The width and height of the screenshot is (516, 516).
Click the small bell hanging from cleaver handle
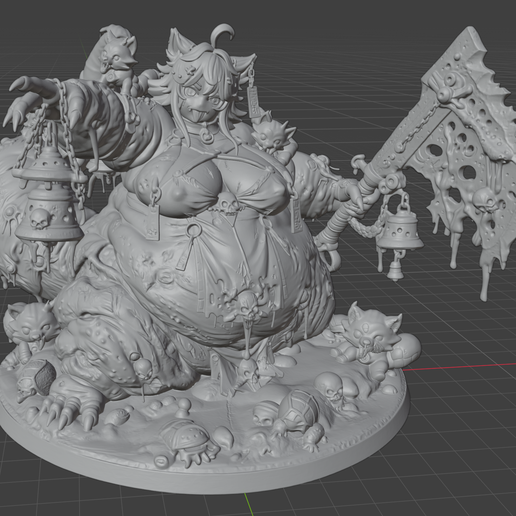click(x=399, y=230)
